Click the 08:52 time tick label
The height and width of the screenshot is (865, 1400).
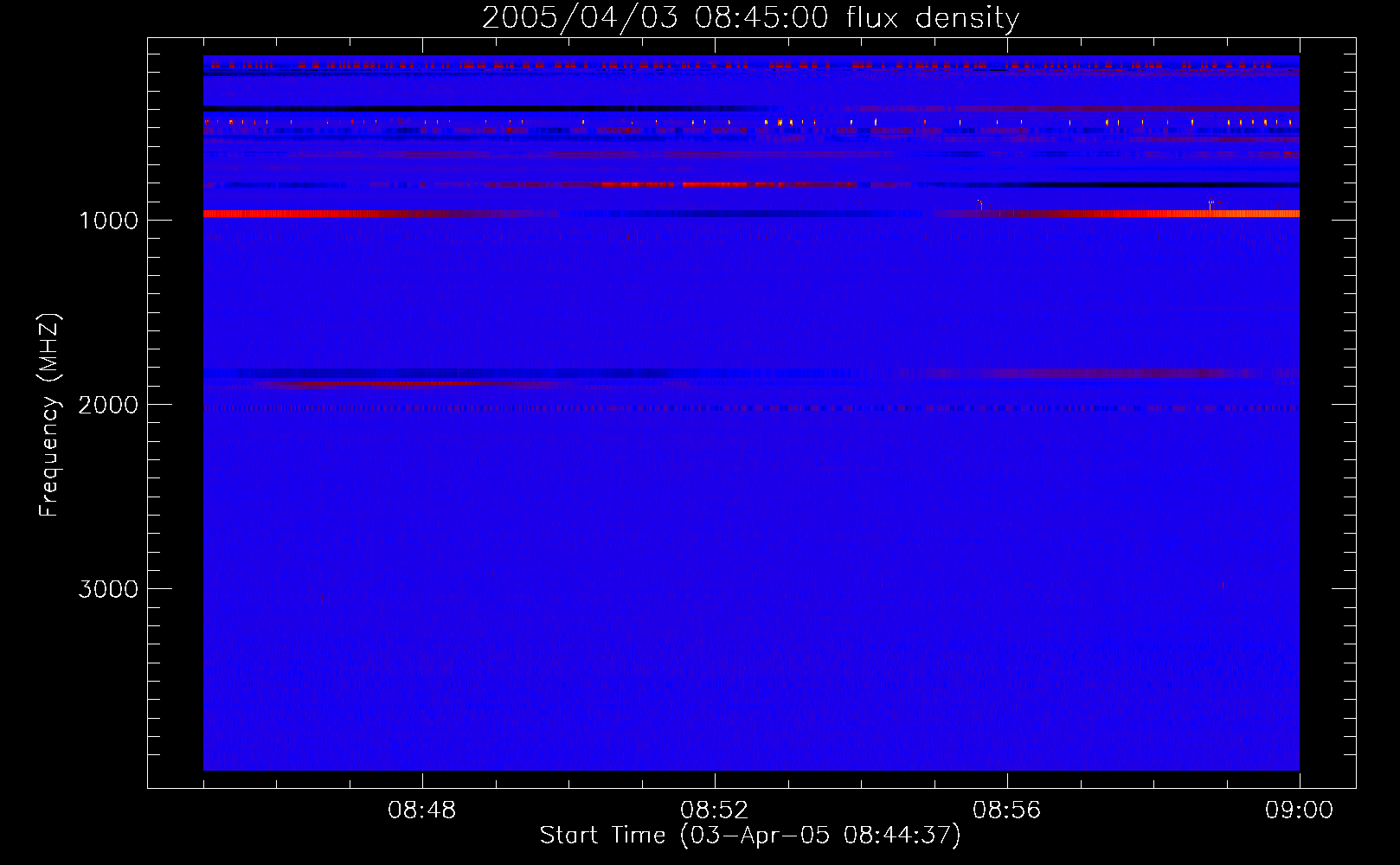[x=715, y=811]
